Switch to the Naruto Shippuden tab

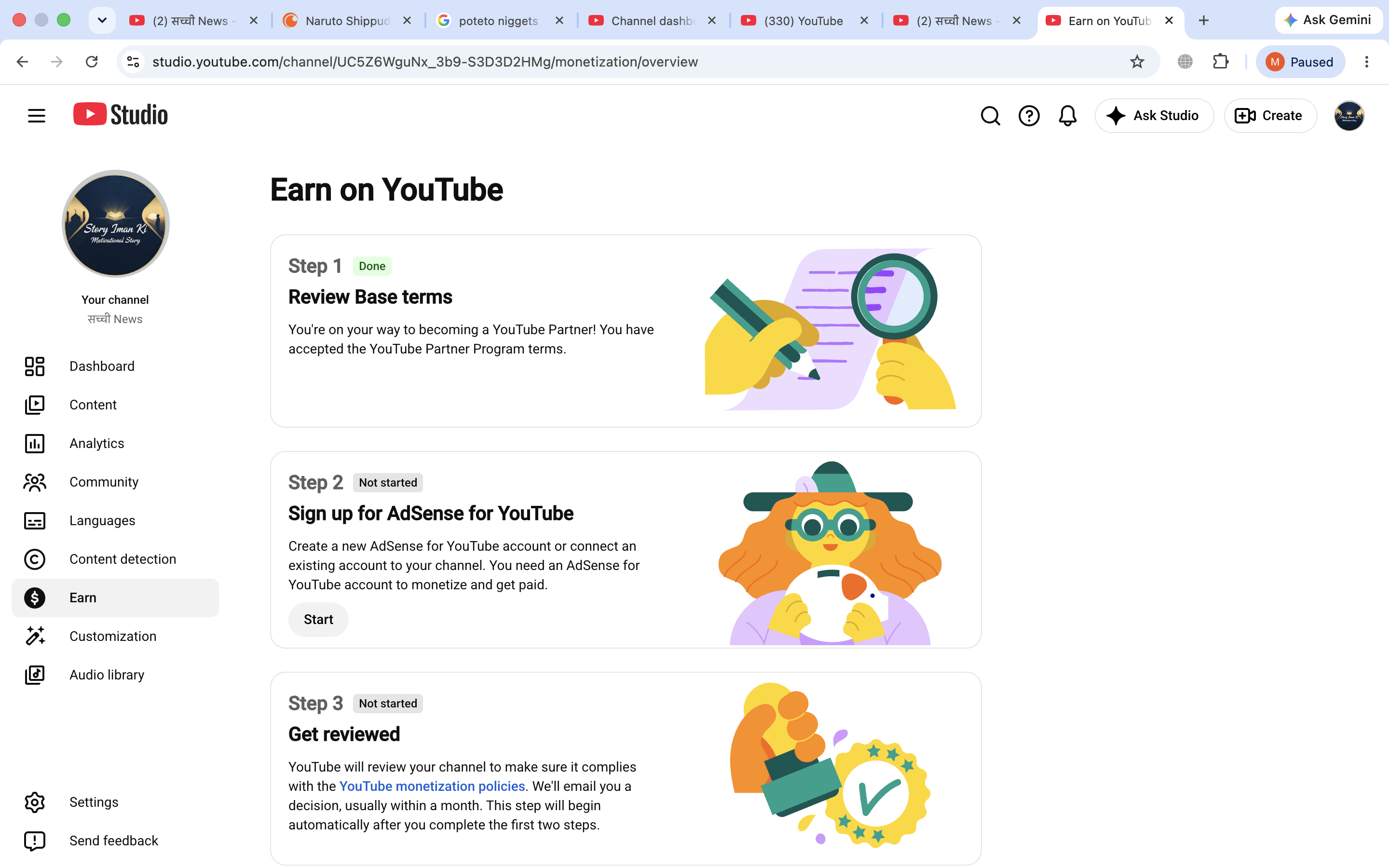coord(348,21)
